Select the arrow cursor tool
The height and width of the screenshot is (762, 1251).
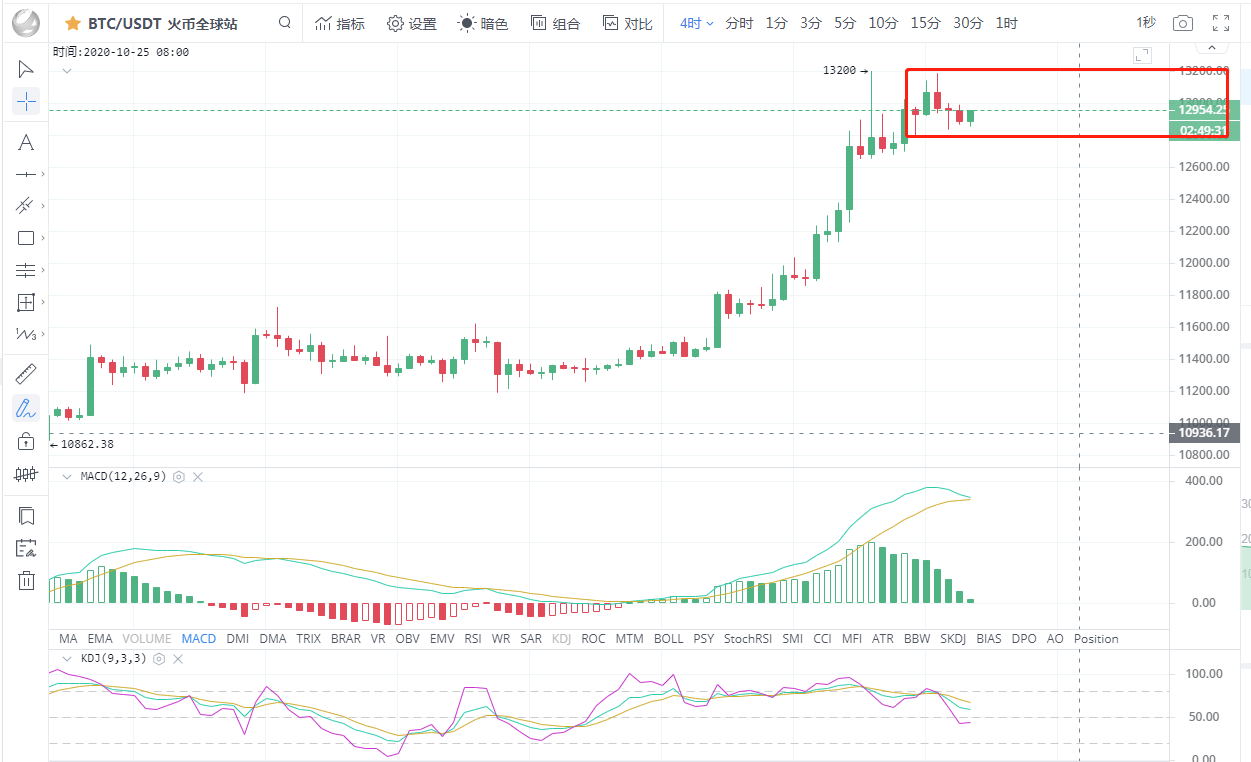pos(26,69)
